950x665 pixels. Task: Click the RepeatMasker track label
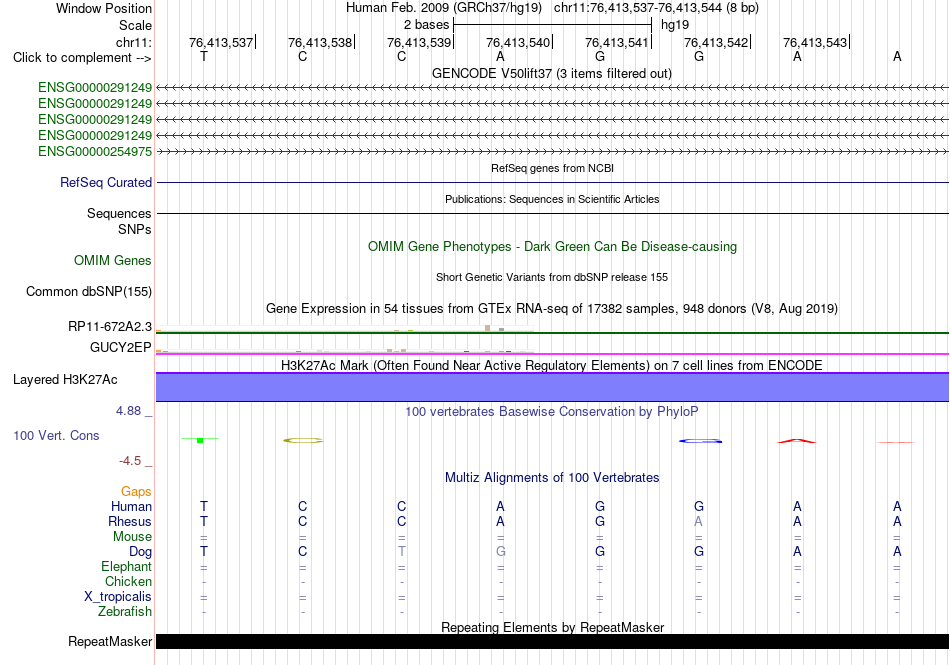tap(110, 641)
